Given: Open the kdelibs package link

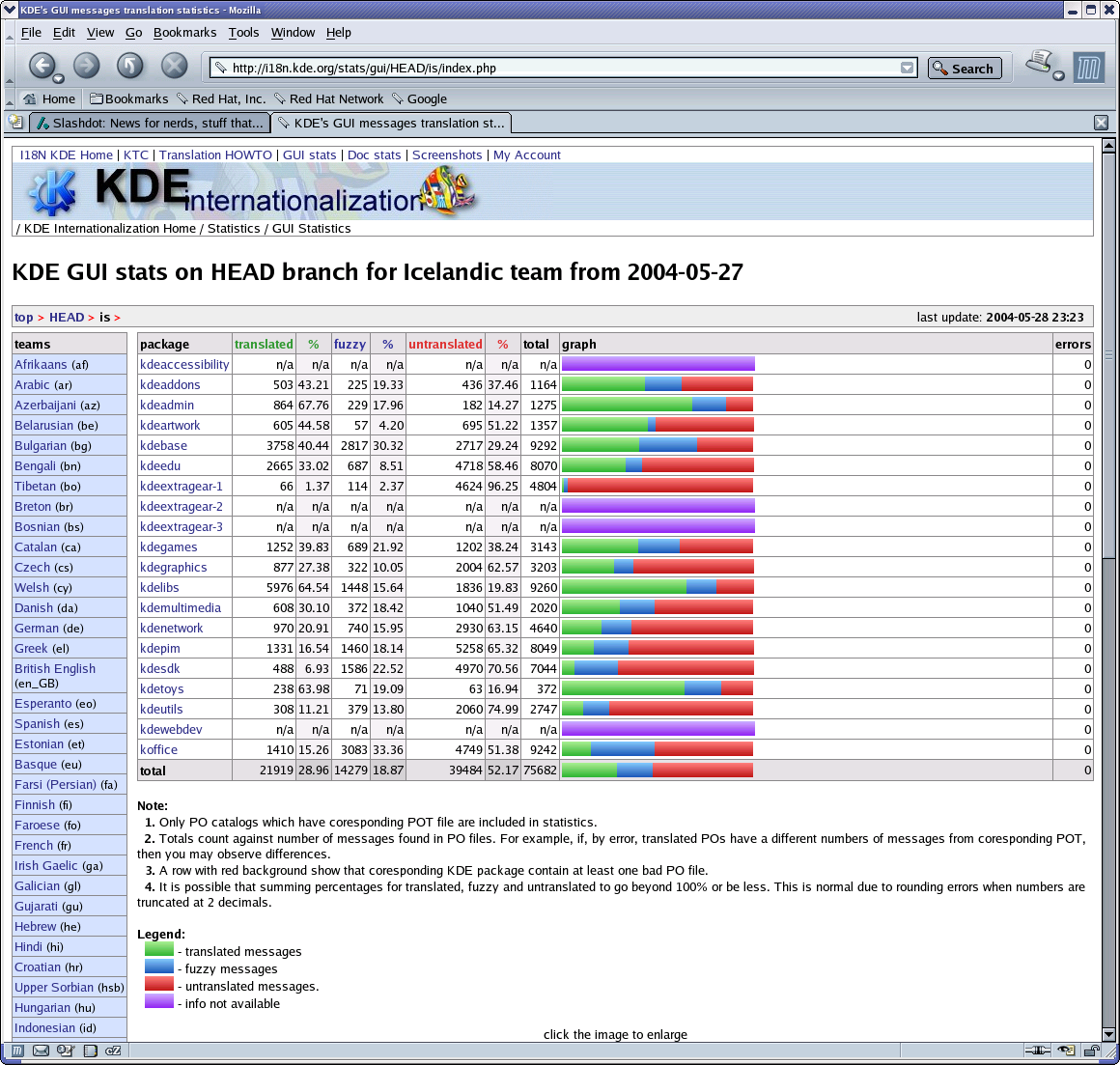Looking at the screenshot, I should (159, 587).
